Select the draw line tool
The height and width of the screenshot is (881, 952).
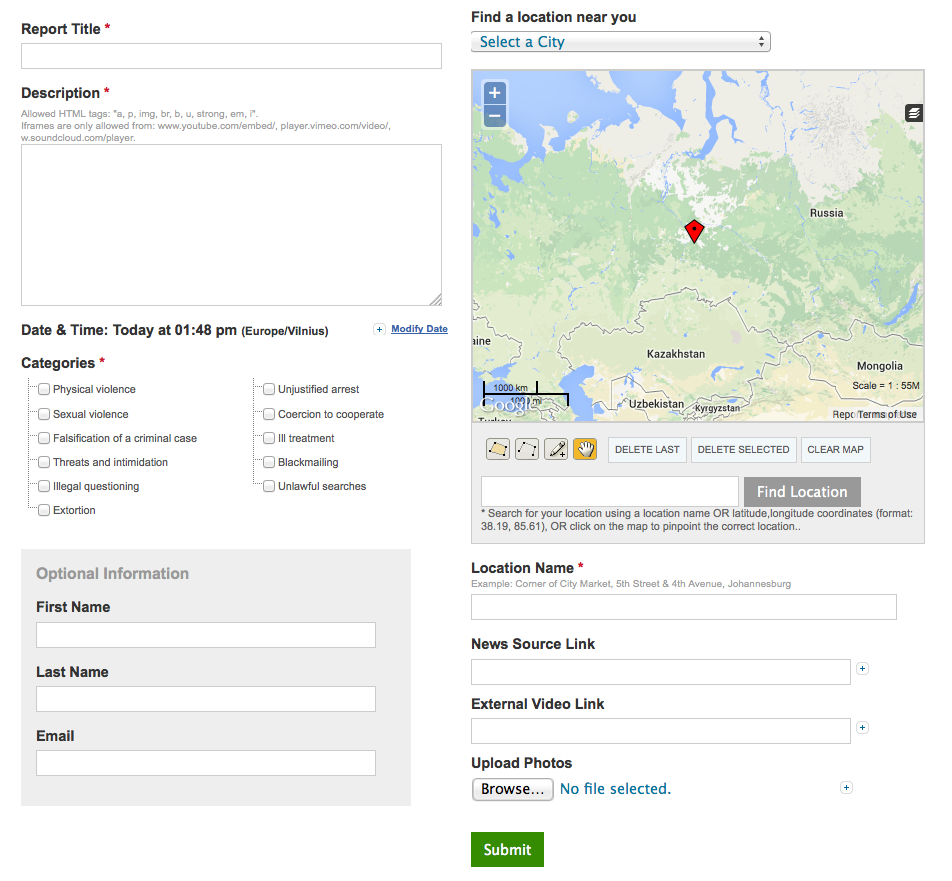coord(527,450)
